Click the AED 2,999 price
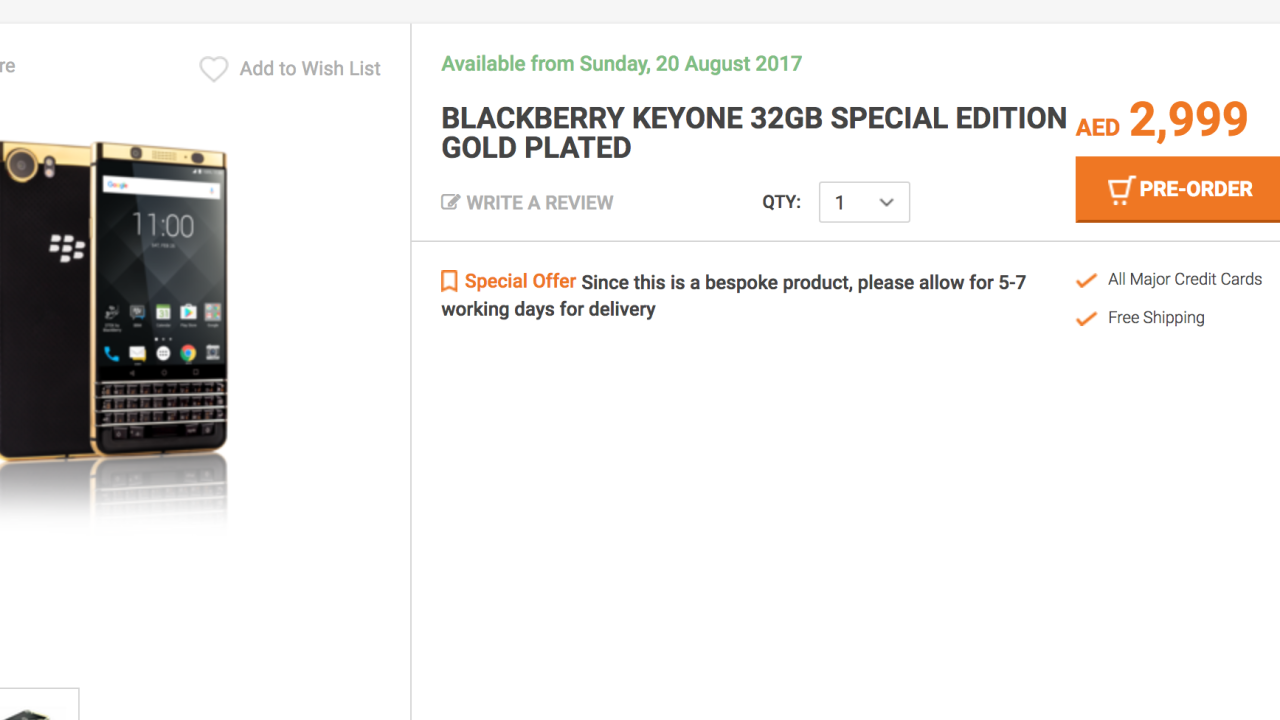This screenshot has width=1280, height=720. click(1162, 121)
